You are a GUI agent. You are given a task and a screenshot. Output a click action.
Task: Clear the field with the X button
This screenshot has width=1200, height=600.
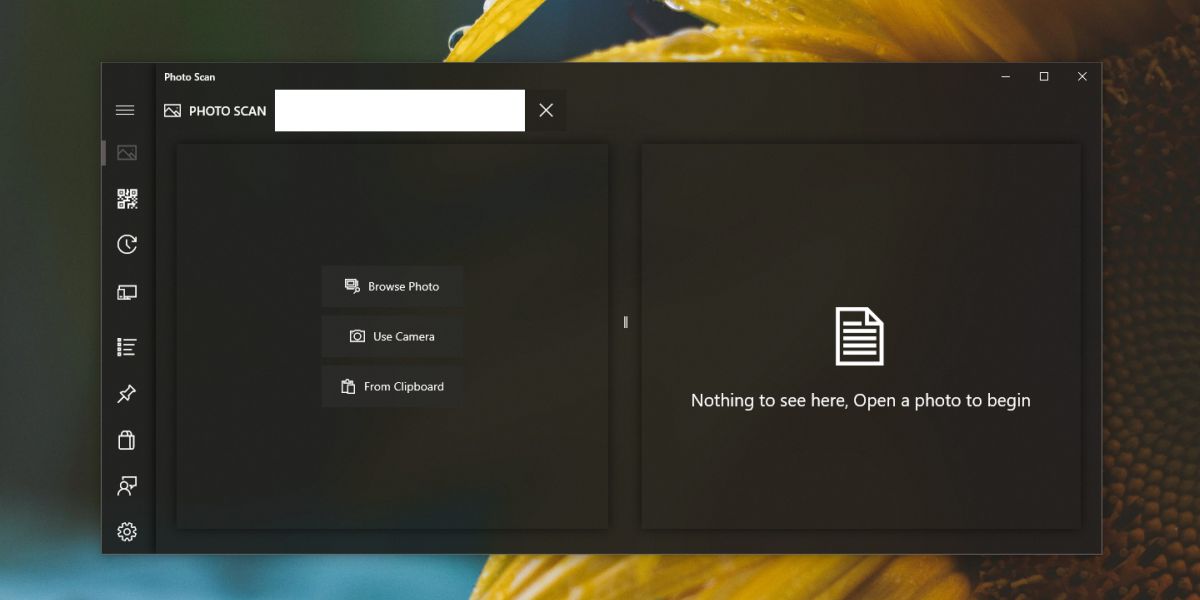pos(545,110)
